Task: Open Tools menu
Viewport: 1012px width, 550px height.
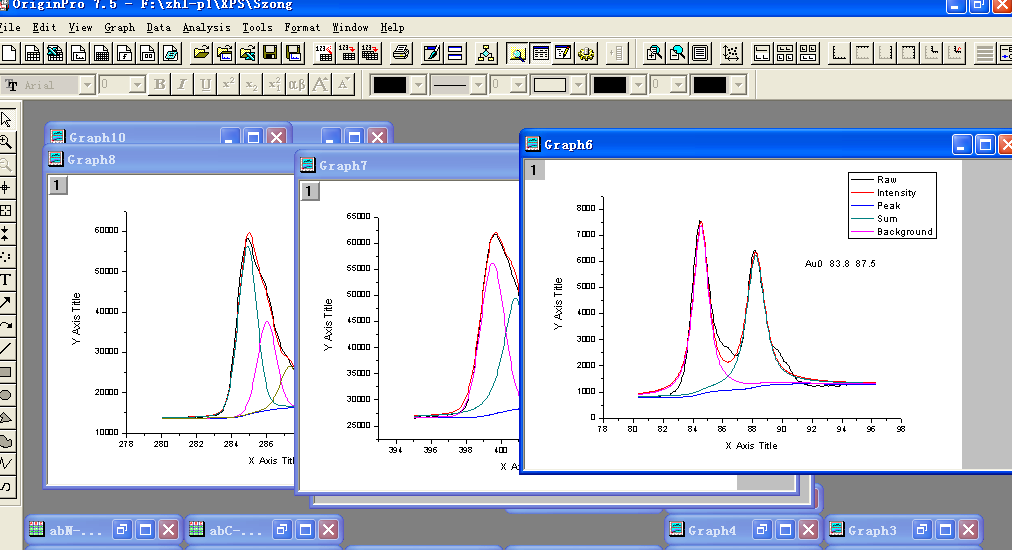Action: pyautogui.click(x=257, y=27)
